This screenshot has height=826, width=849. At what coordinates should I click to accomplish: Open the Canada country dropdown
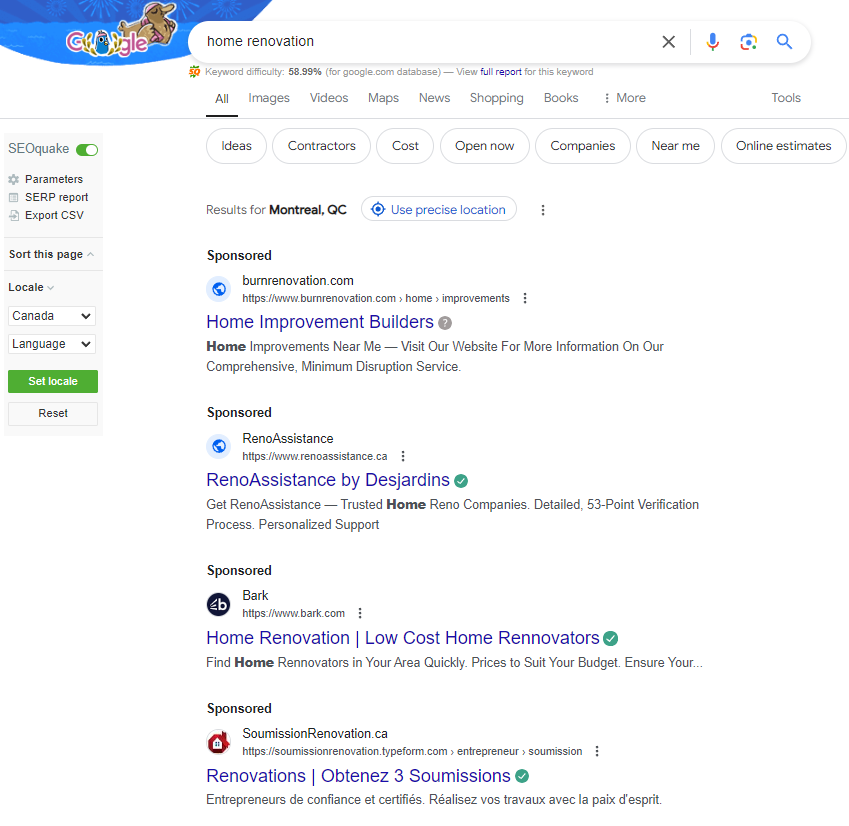click(51, 315)
